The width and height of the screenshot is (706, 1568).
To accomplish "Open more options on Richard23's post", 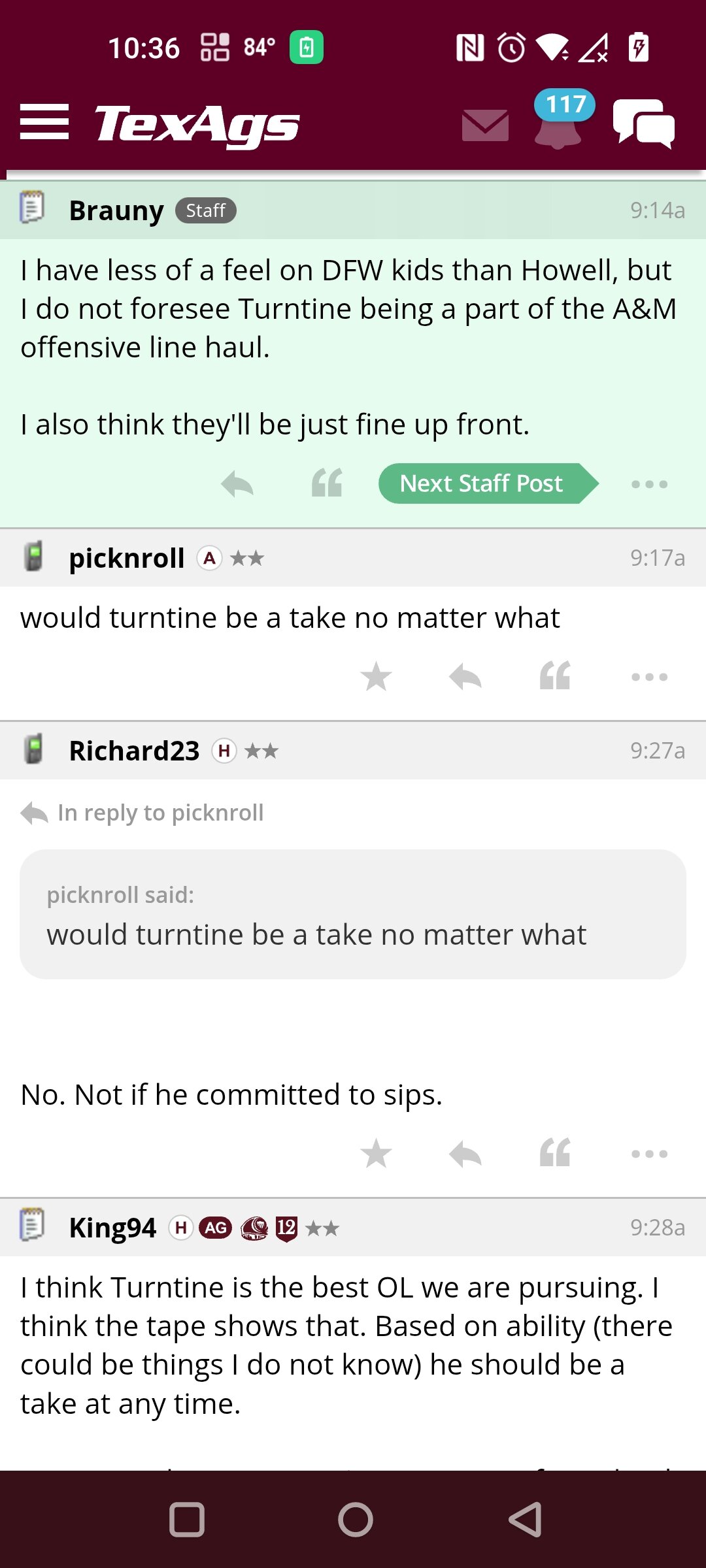I will click(649, 1154).
